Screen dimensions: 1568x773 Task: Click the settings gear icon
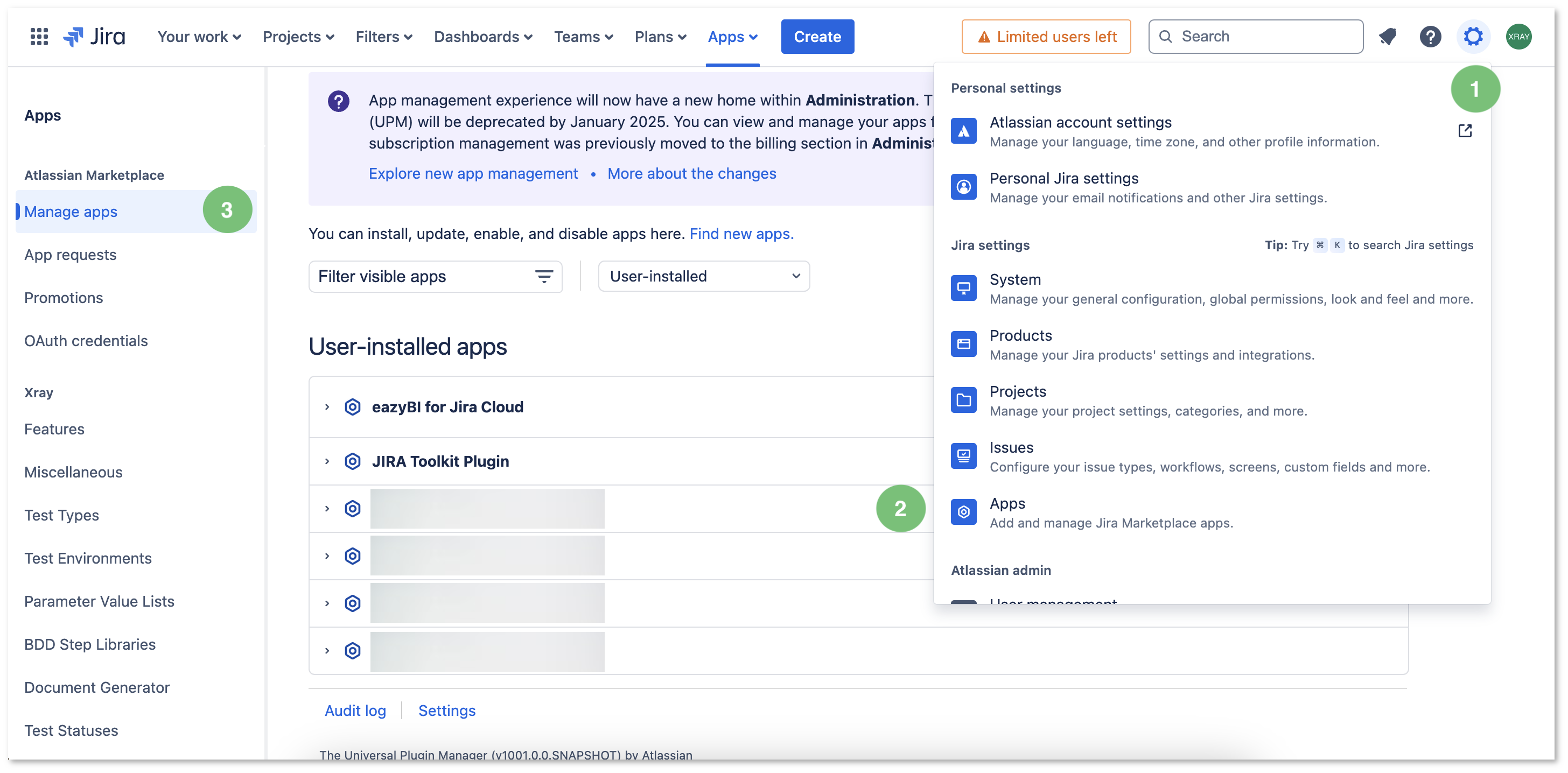[1473, 37]
